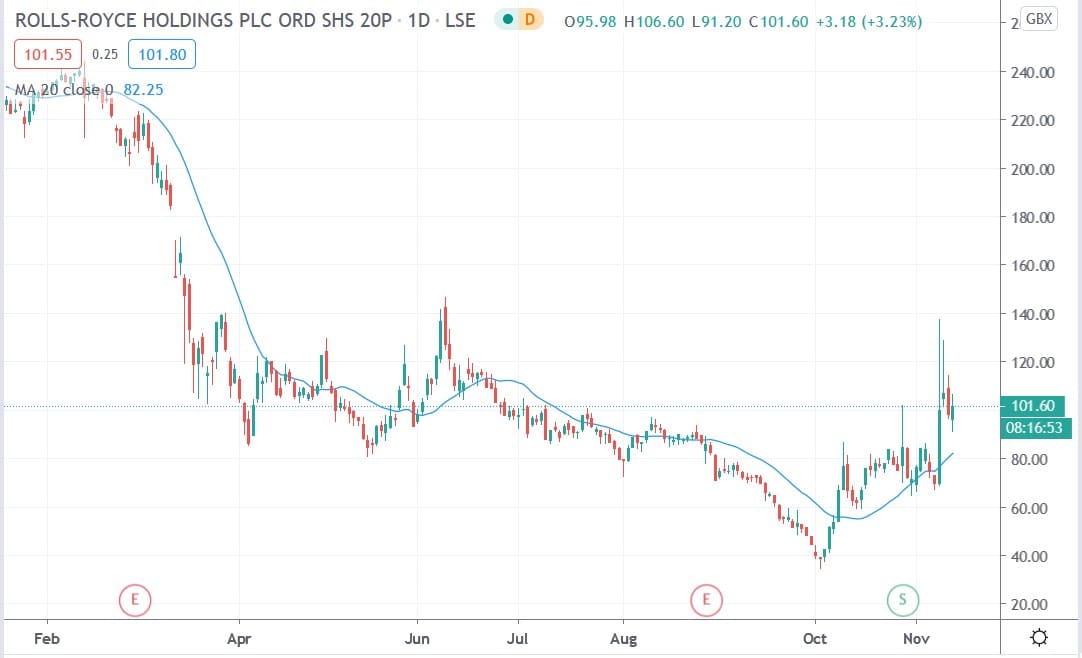1082x658 pixels.
Task: Click the spread value 0.25
Action: click(105, 54)
